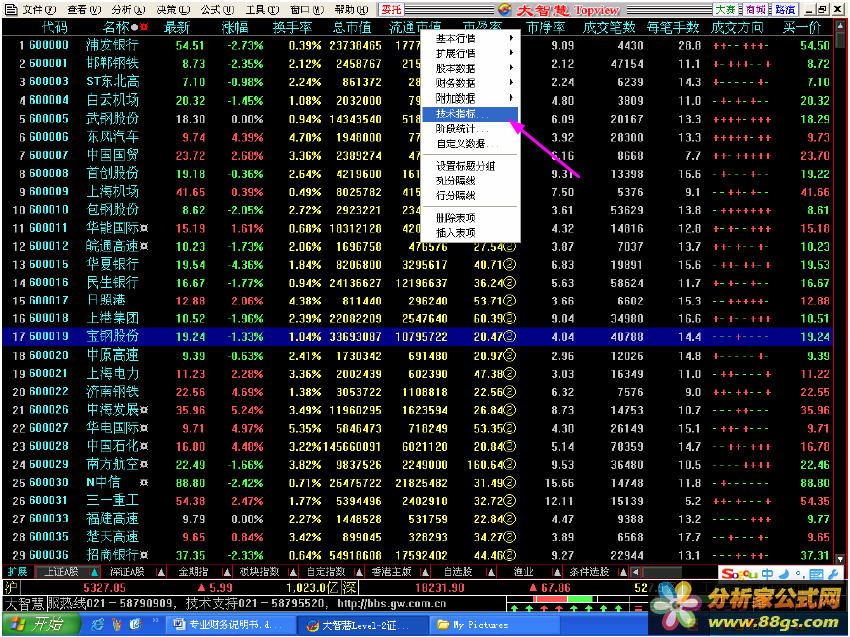
Task: Sort by the 成交笔数 column header
Action: point(609,27)
